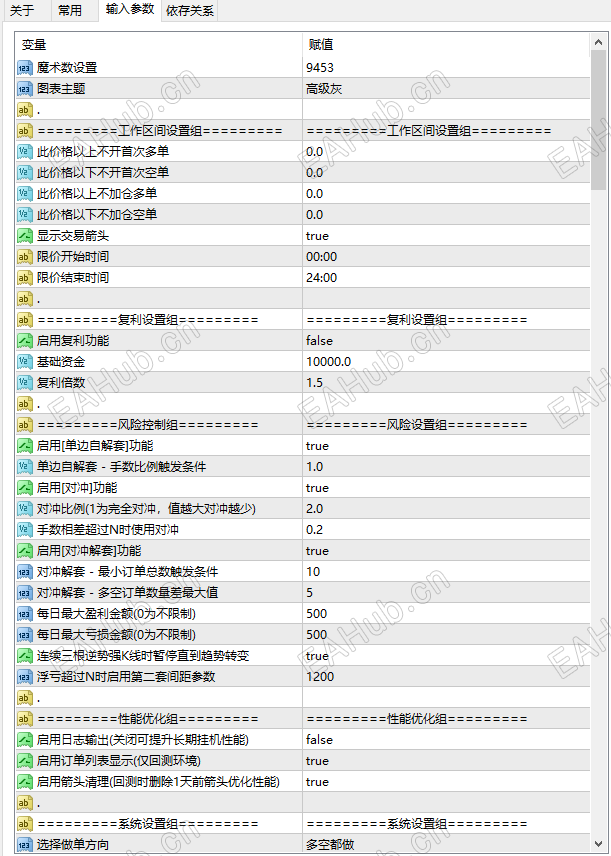Click the string icon beside 复利设置组 row
This screenshot has width=611, height=856.
(25, 320)
